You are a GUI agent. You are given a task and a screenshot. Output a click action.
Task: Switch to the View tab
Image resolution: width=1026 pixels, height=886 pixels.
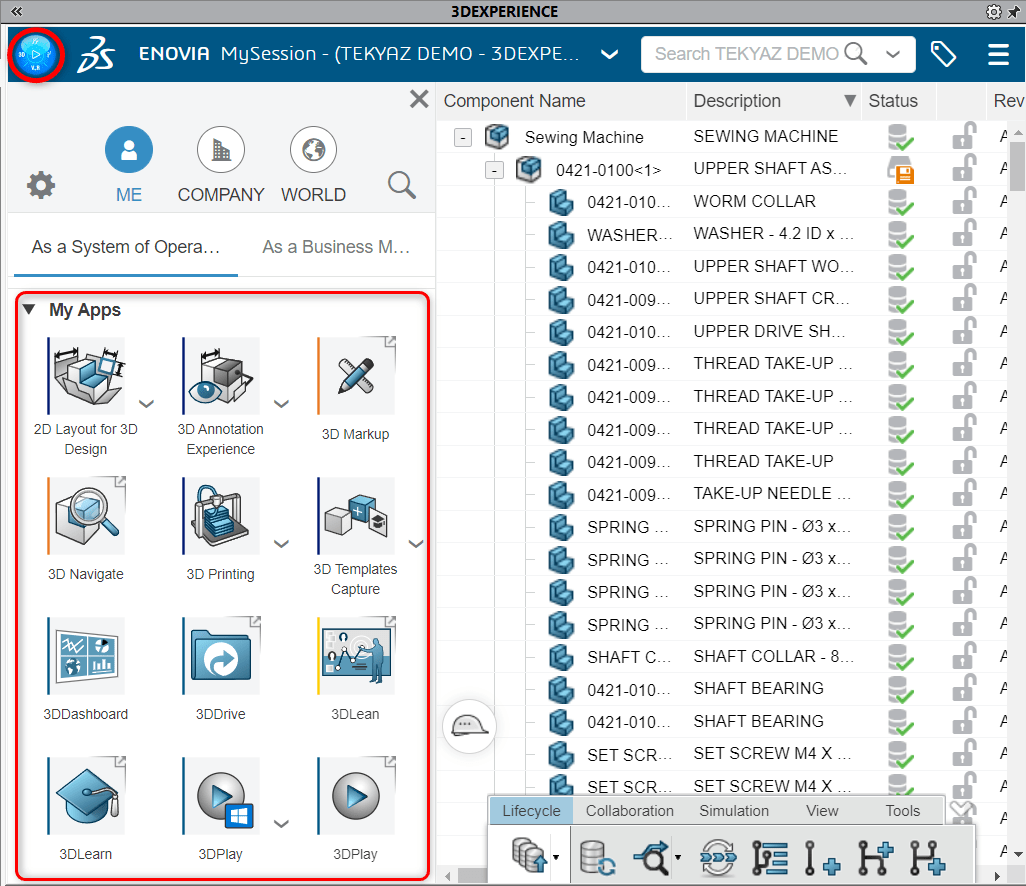pyautogui.click(x=822, y=811)
